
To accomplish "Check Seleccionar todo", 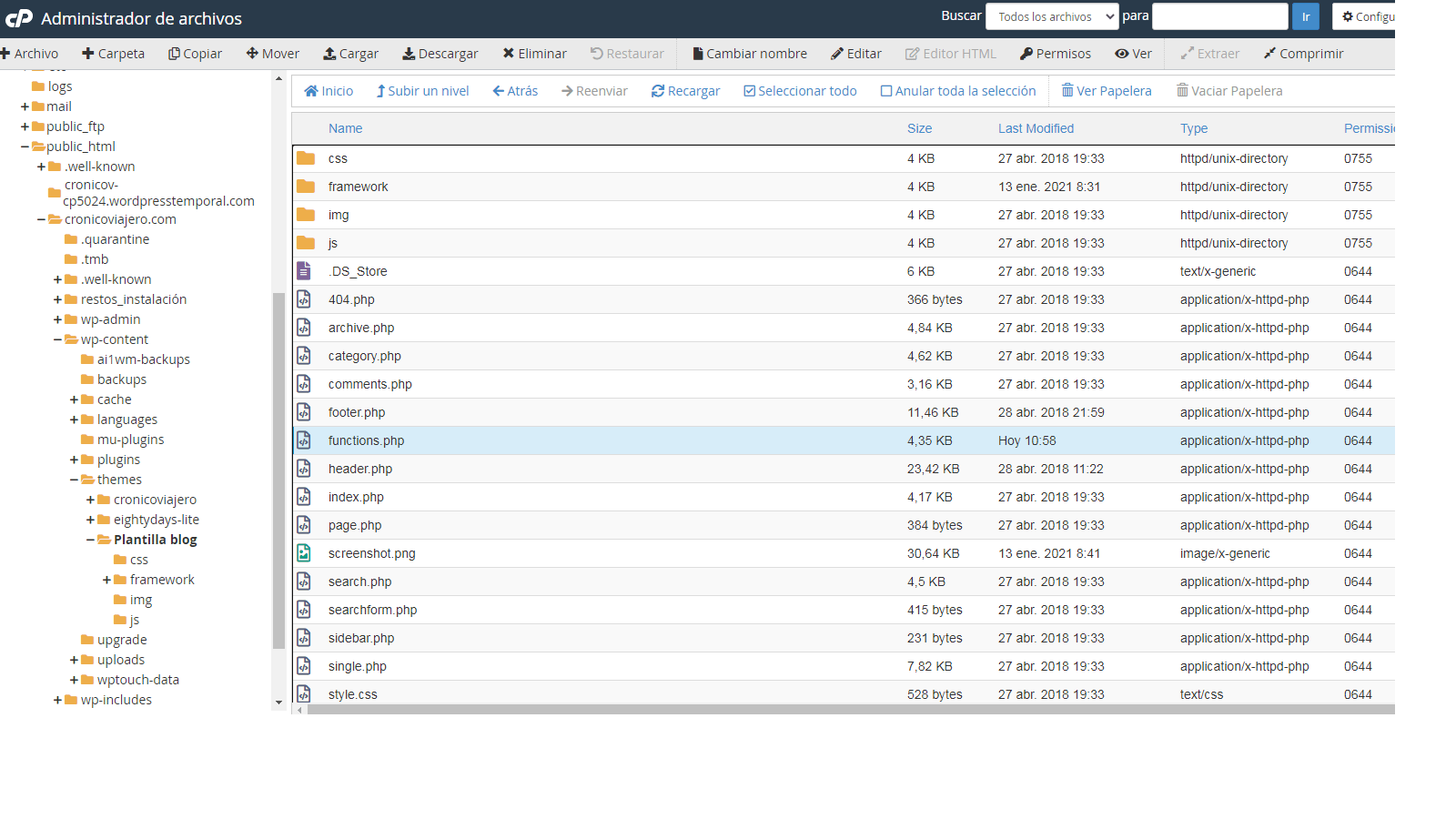I will [x=800, y=91].
